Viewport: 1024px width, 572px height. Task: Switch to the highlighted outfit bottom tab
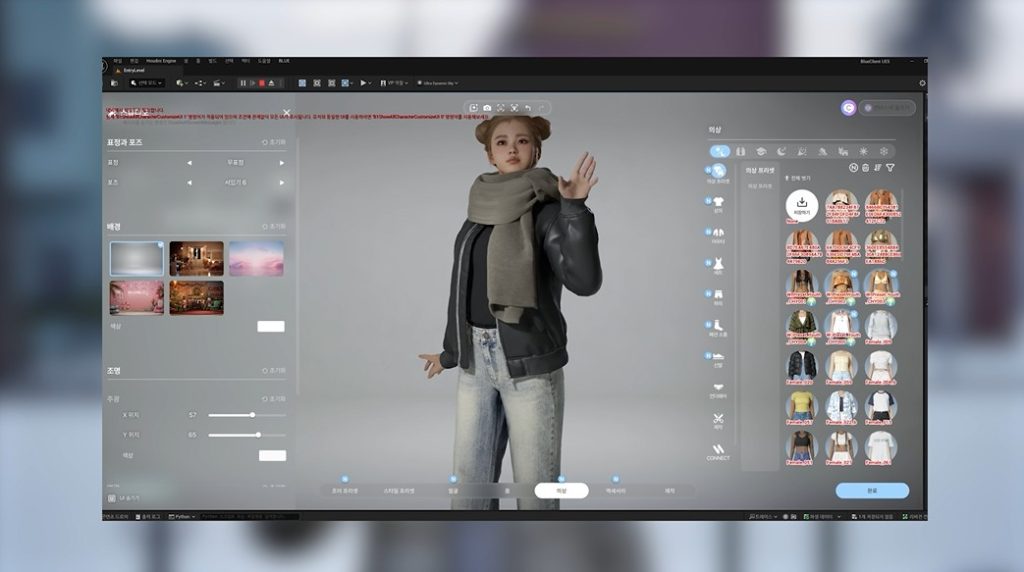click(561, 490)
